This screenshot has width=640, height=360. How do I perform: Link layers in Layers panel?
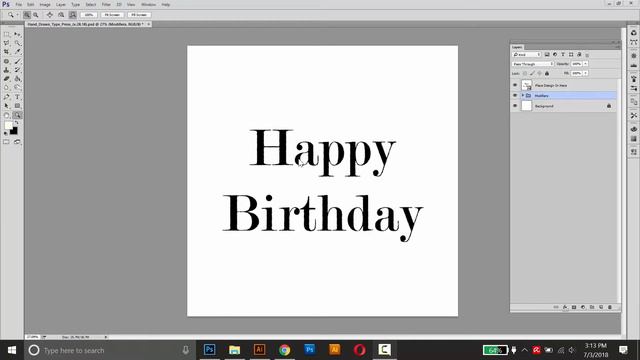[556, 307]
